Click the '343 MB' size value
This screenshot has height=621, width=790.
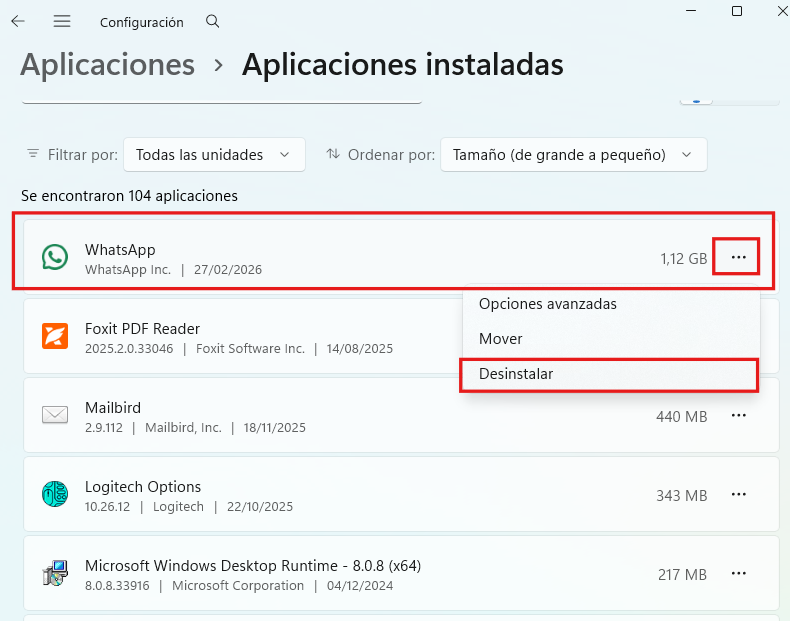click(x=681, y=496)
